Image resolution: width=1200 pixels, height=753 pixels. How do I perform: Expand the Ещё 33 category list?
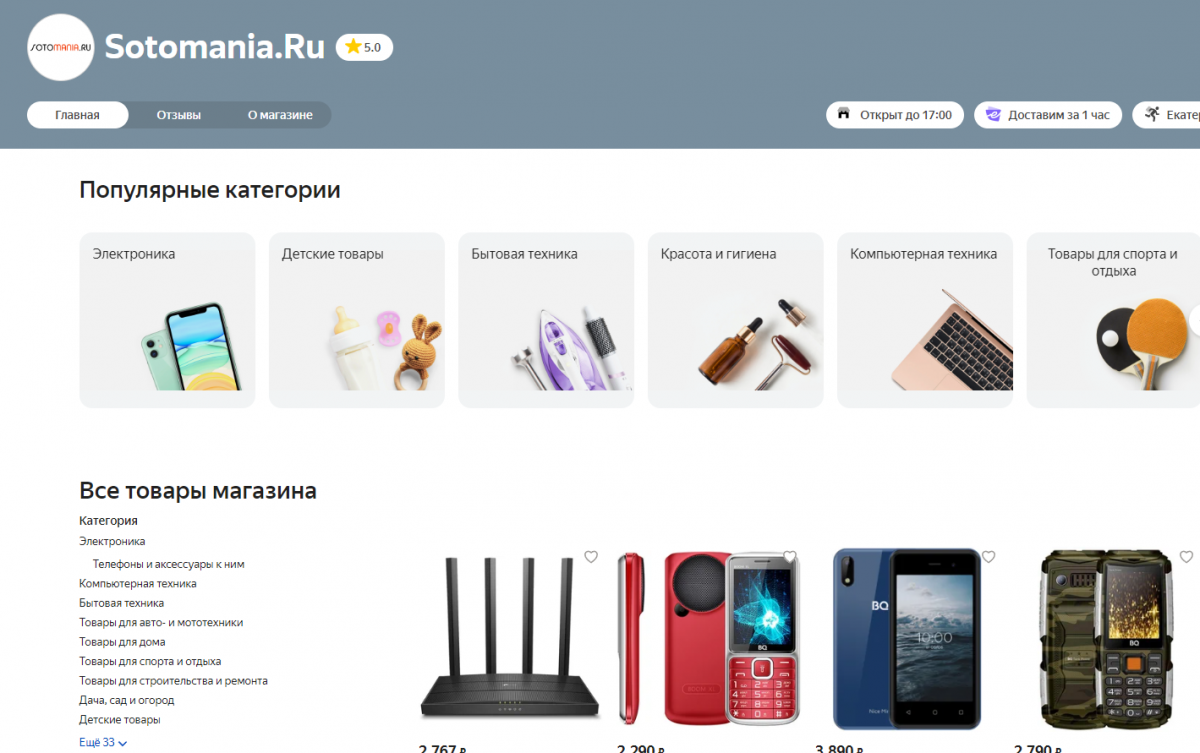[103, 743]
